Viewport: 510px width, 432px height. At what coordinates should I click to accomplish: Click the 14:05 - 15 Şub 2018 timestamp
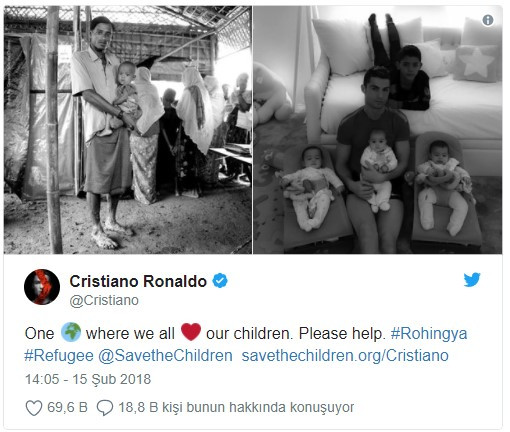coord(88,379)
